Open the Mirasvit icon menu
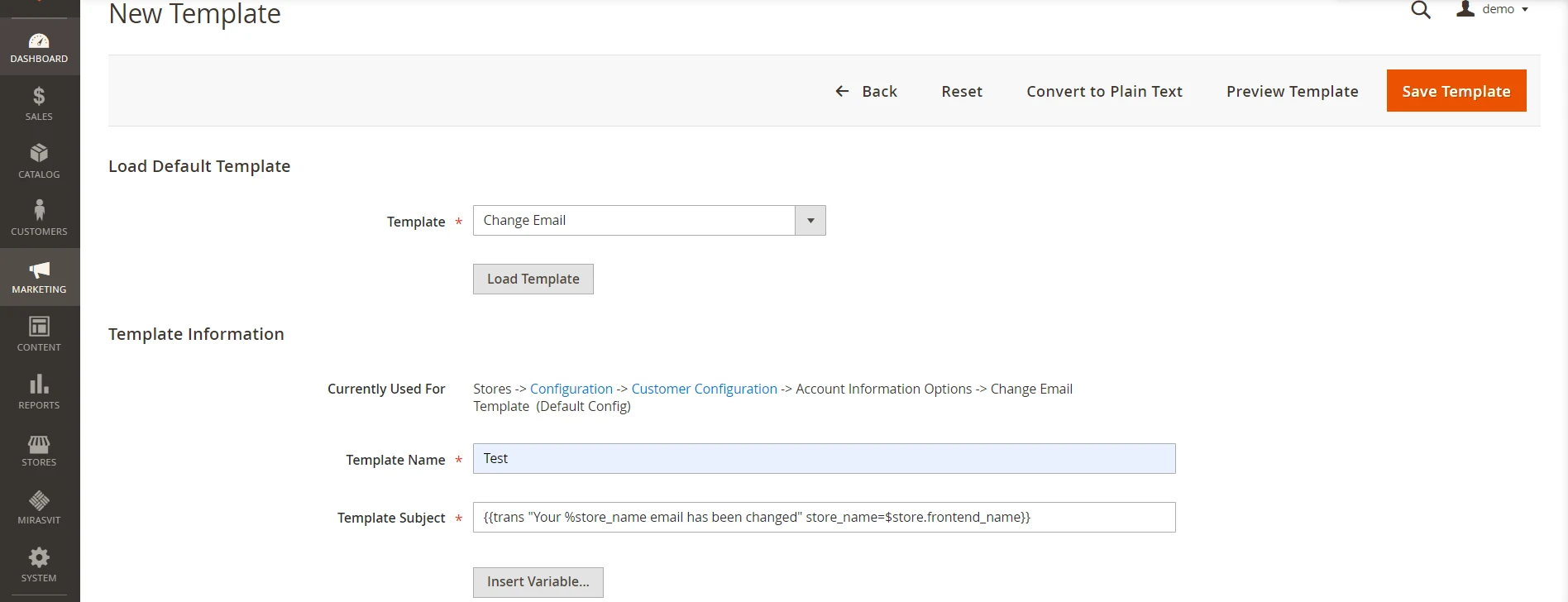This screenshot has height=602, width=1568. 39,500
